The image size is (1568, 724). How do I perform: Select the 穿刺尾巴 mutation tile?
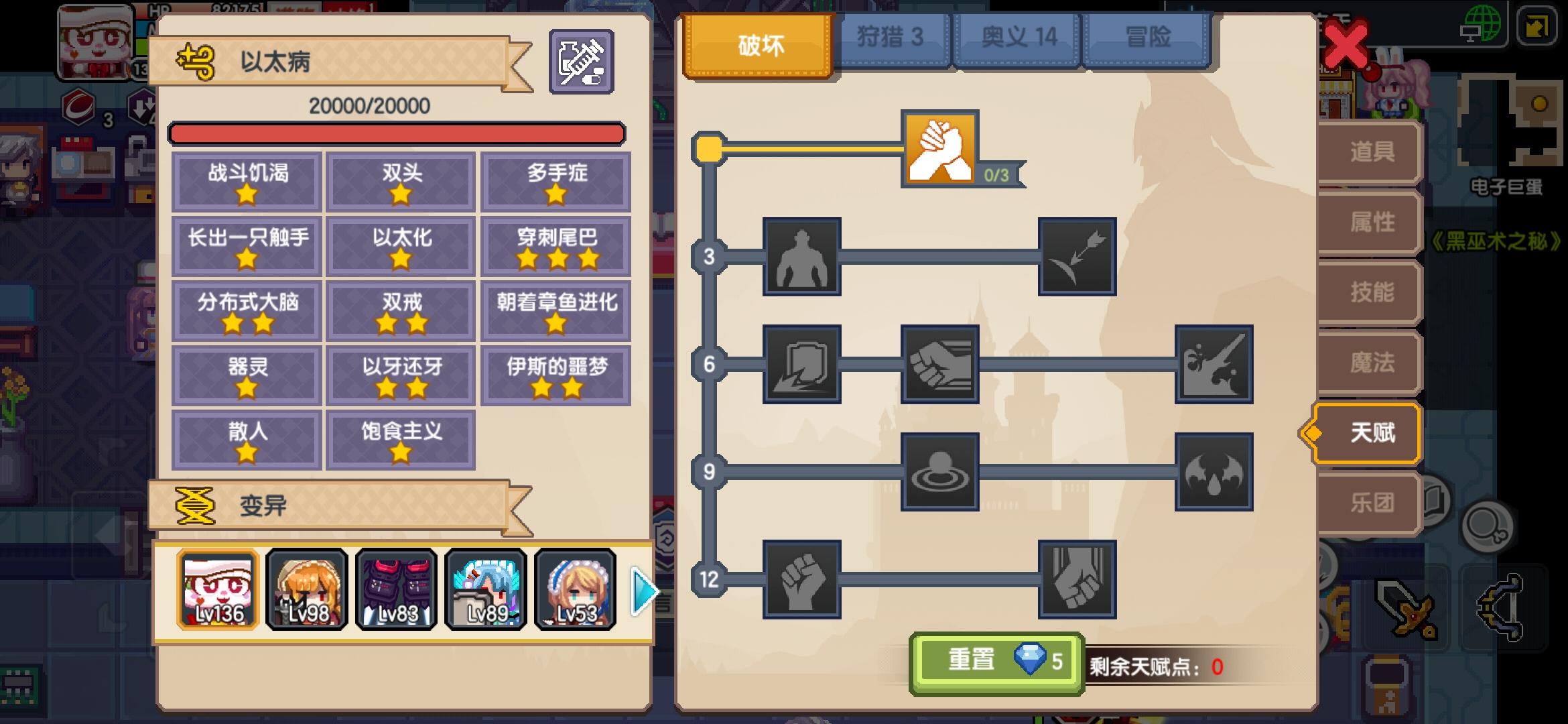click(x=556, y=246)
